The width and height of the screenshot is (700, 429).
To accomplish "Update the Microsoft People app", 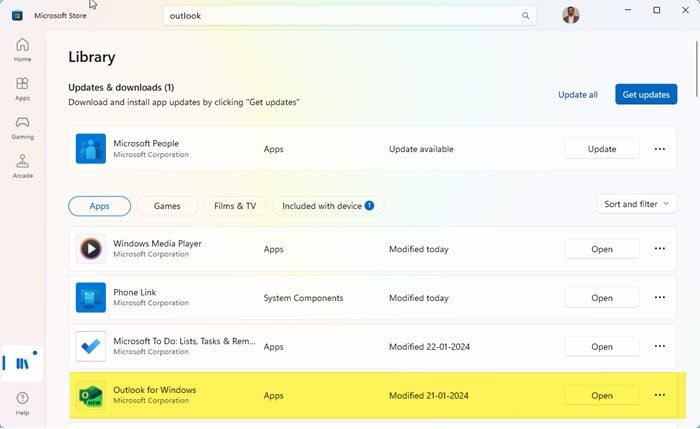I will (602, 149).
